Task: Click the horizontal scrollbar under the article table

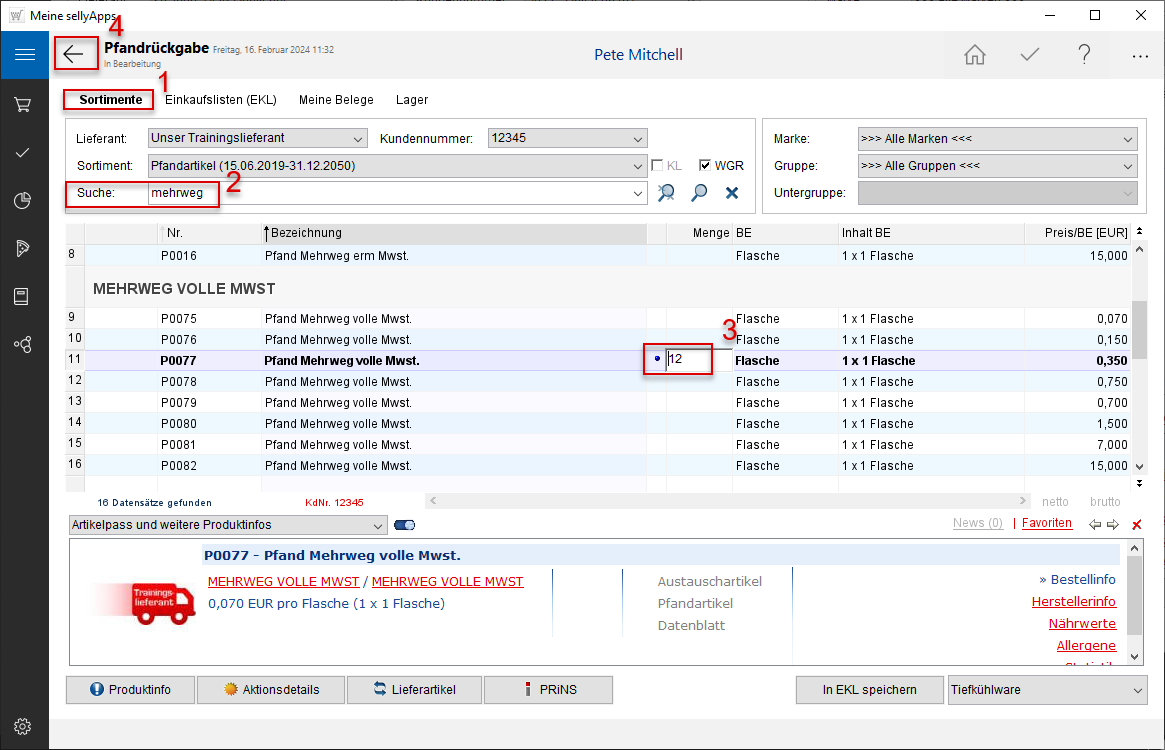Action: (x=727, y=501)
